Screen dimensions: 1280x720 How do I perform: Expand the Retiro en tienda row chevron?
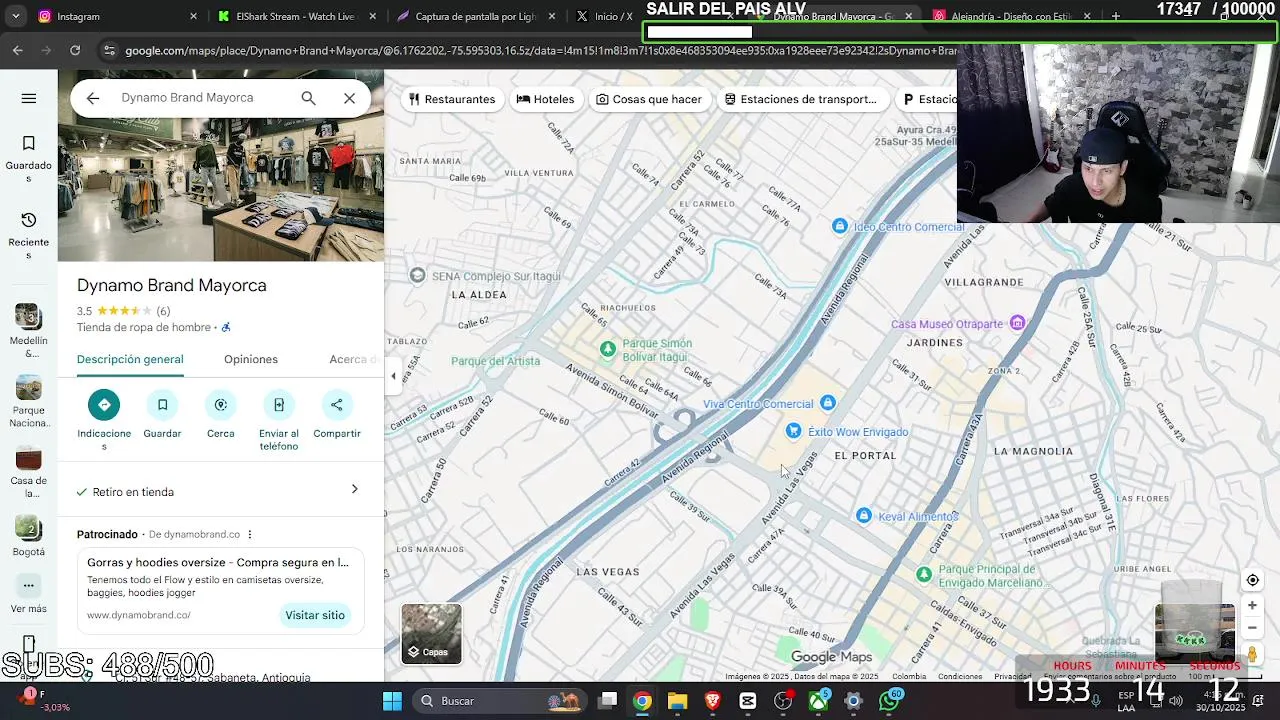click(x=354, y=490)
